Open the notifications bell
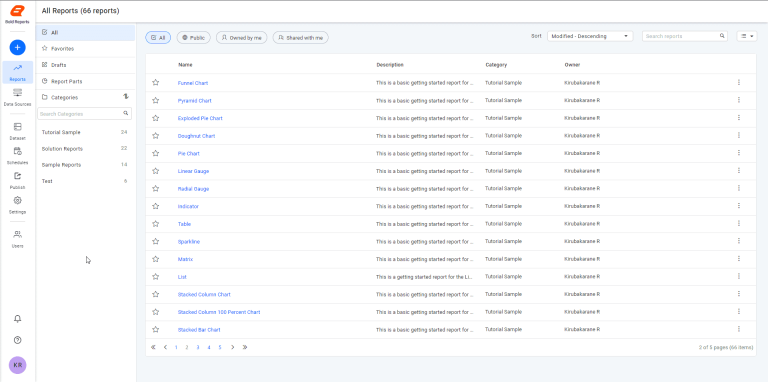Image resolution: width=768 pixels, height=382 pixels. pyautogui.click(x=18, y=319)
